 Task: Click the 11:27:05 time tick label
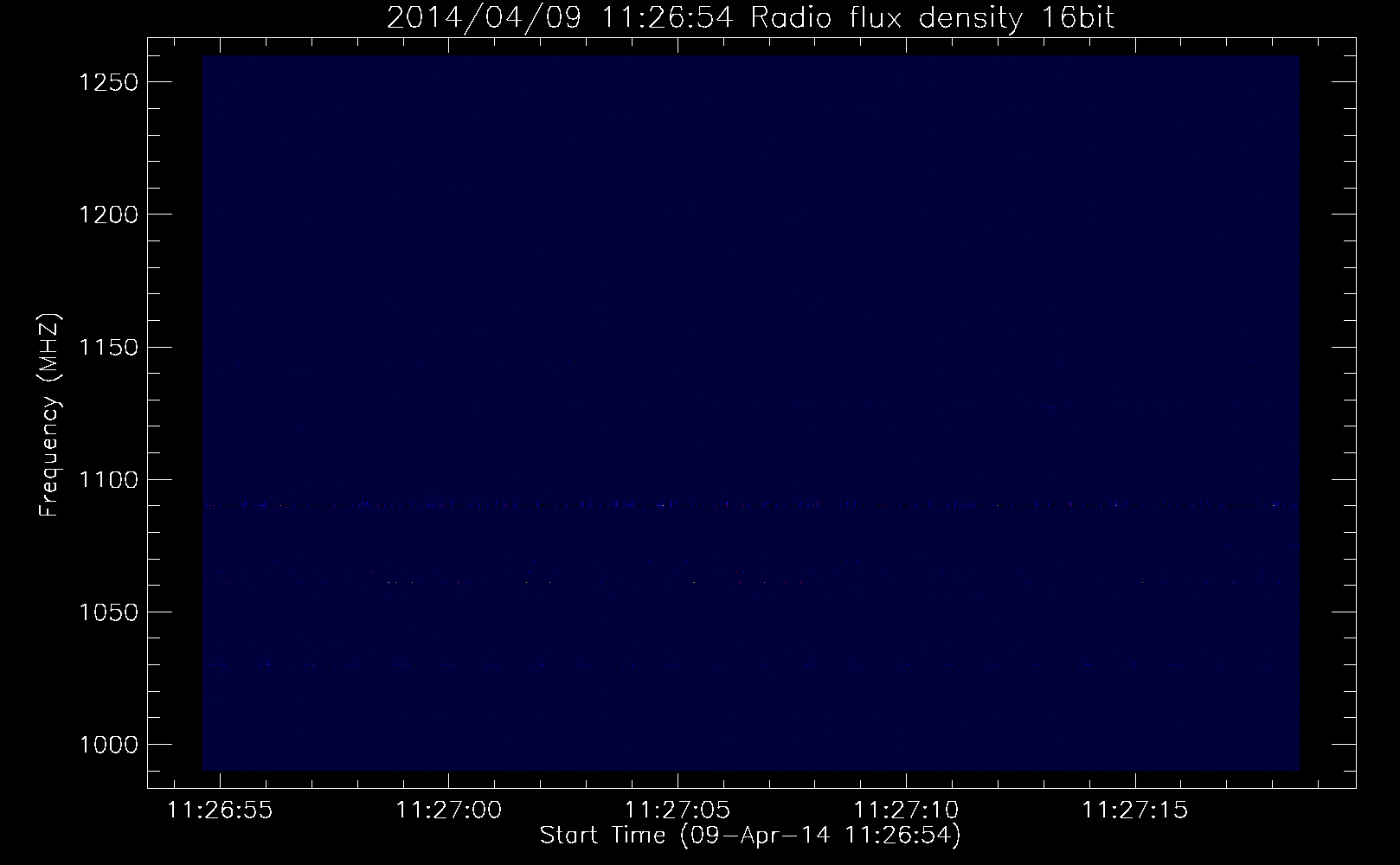coord(678,811)
